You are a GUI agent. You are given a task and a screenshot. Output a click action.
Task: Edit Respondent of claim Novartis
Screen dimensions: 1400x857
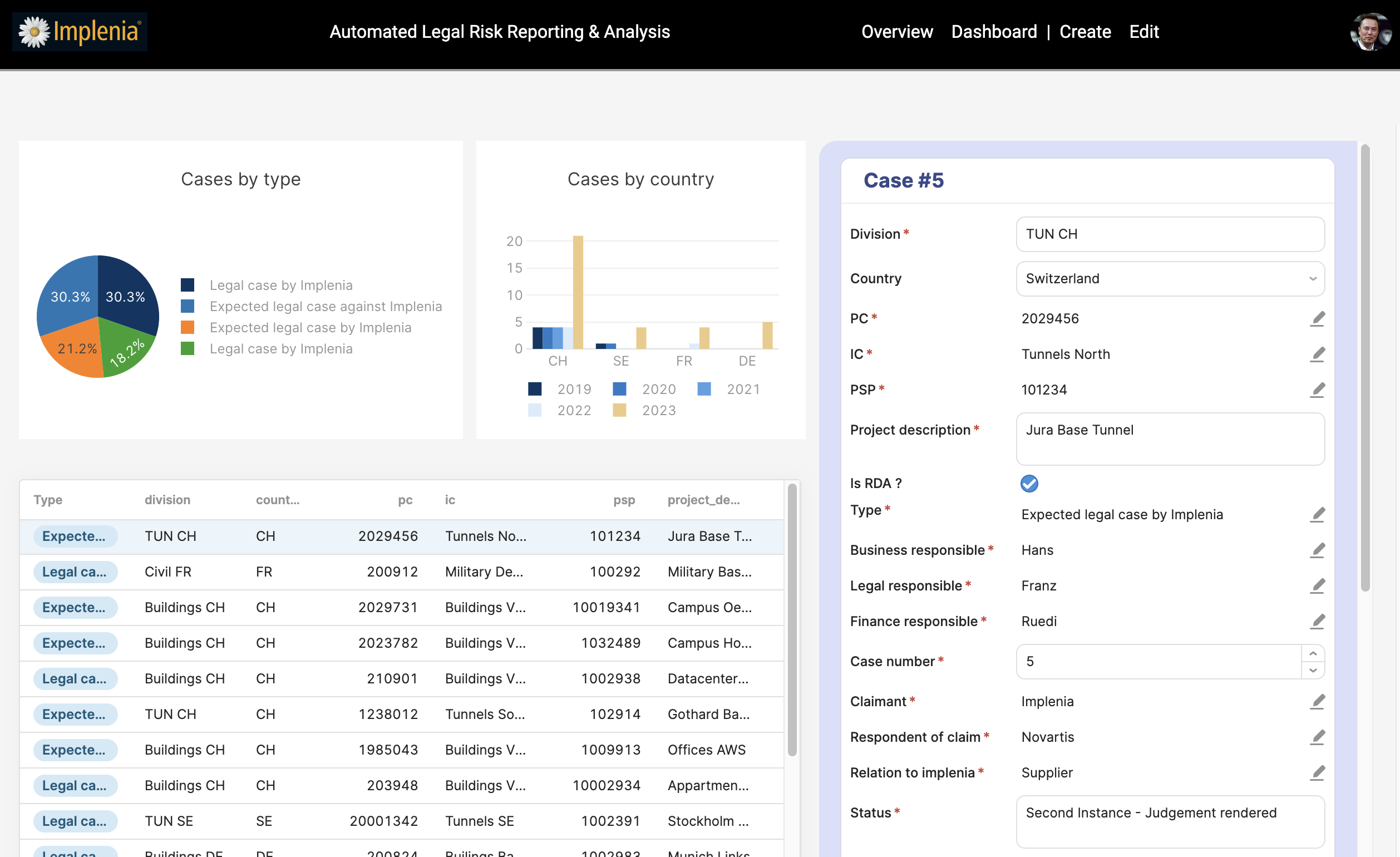pyautogui.click(x=1317, y=737)
